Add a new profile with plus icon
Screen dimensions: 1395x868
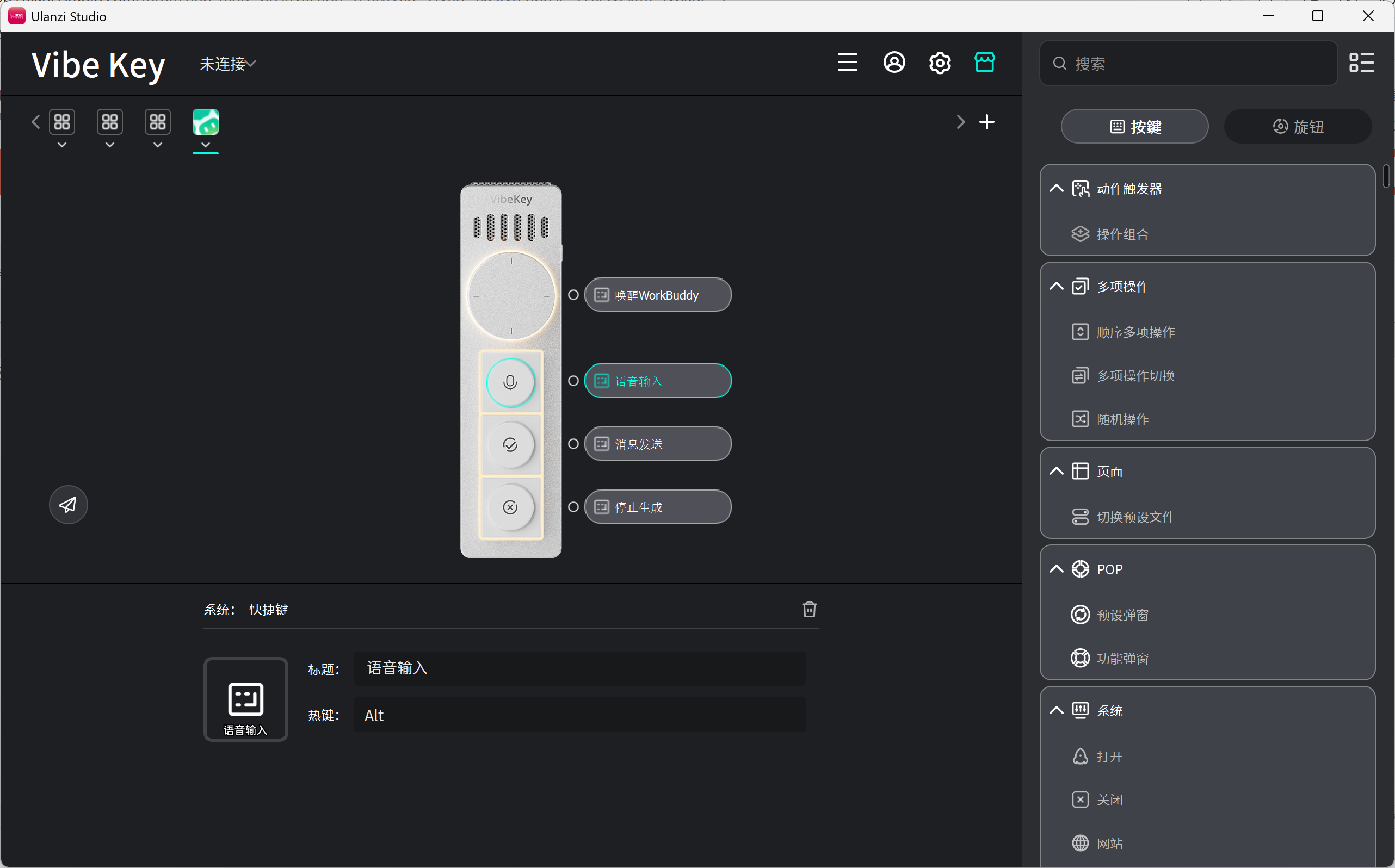(x=986, y=122)
